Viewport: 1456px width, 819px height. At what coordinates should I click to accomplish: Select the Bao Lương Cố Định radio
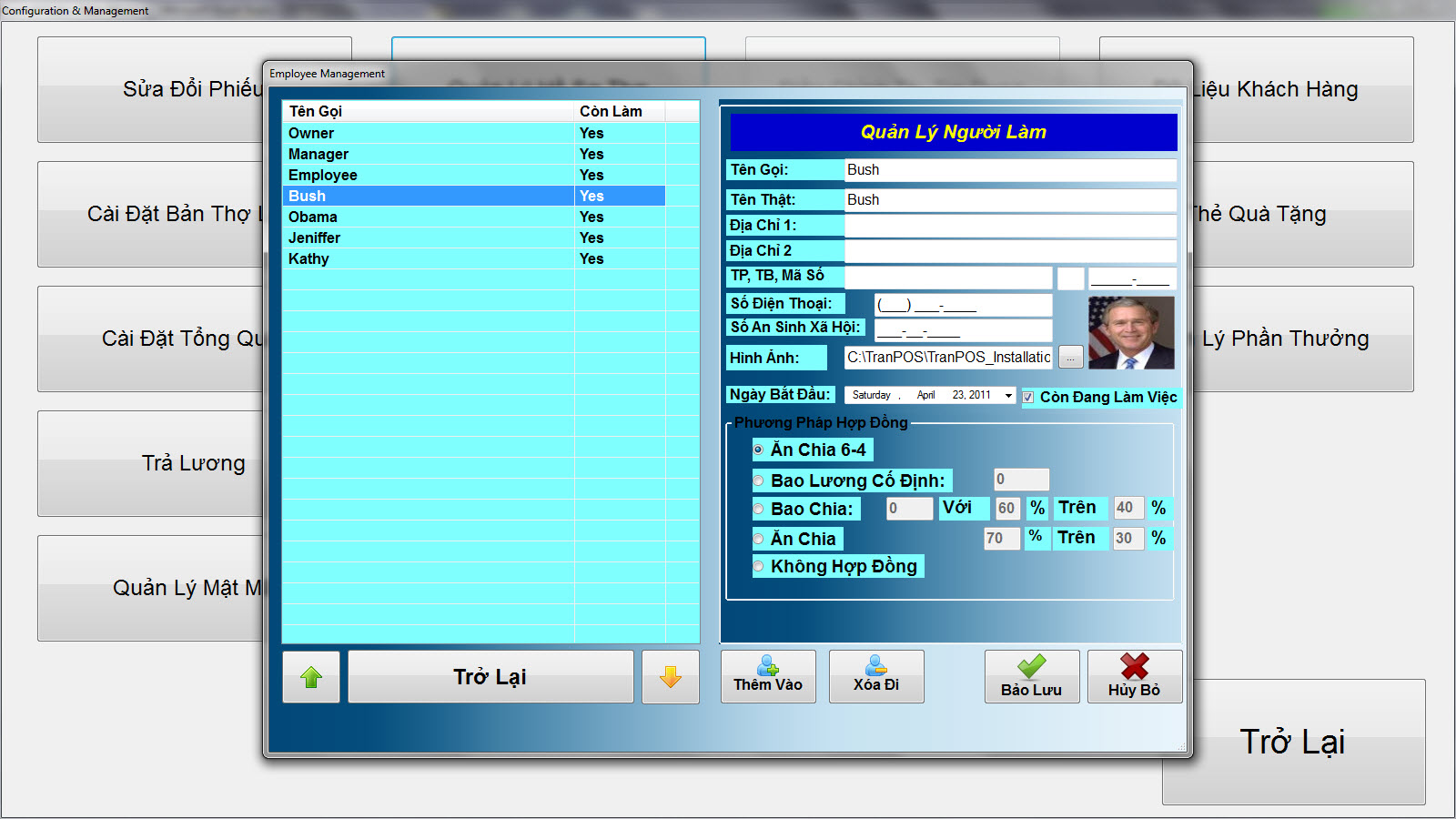pyautogui.click(x=759, y=480)
